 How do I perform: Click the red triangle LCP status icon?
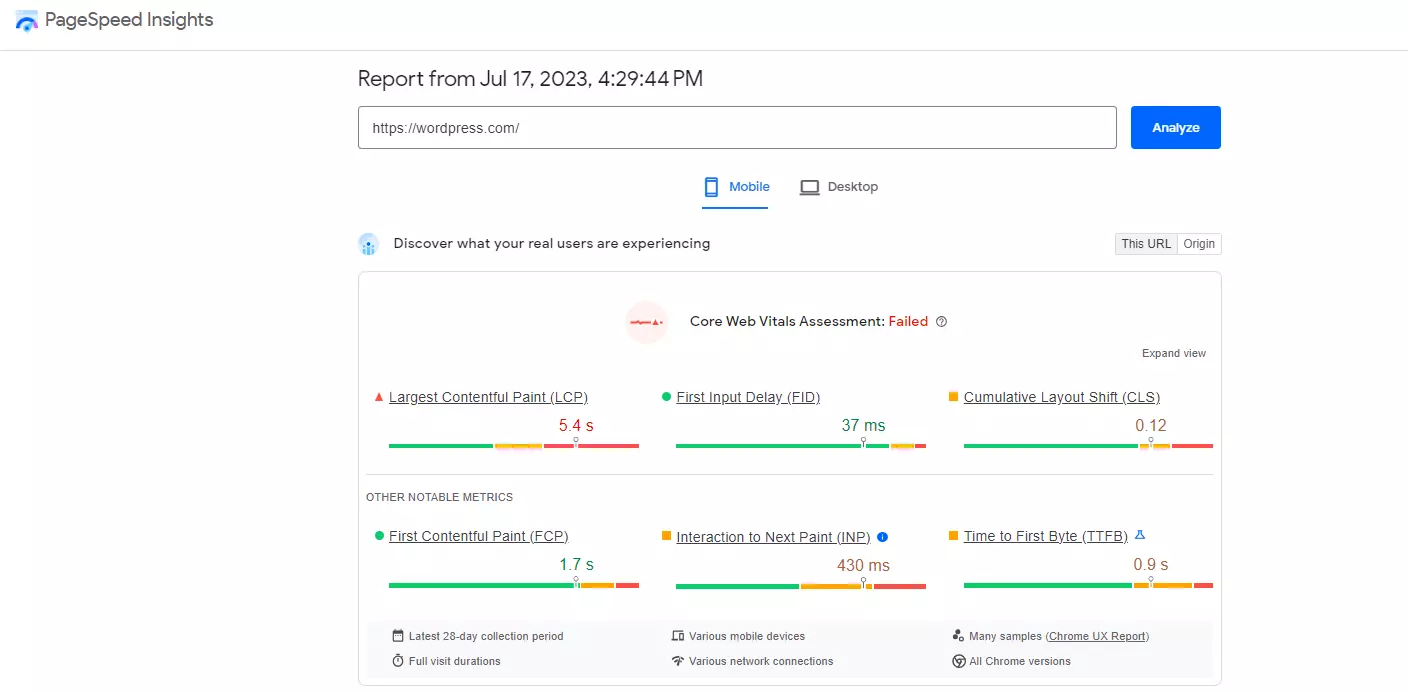[379, 397]
